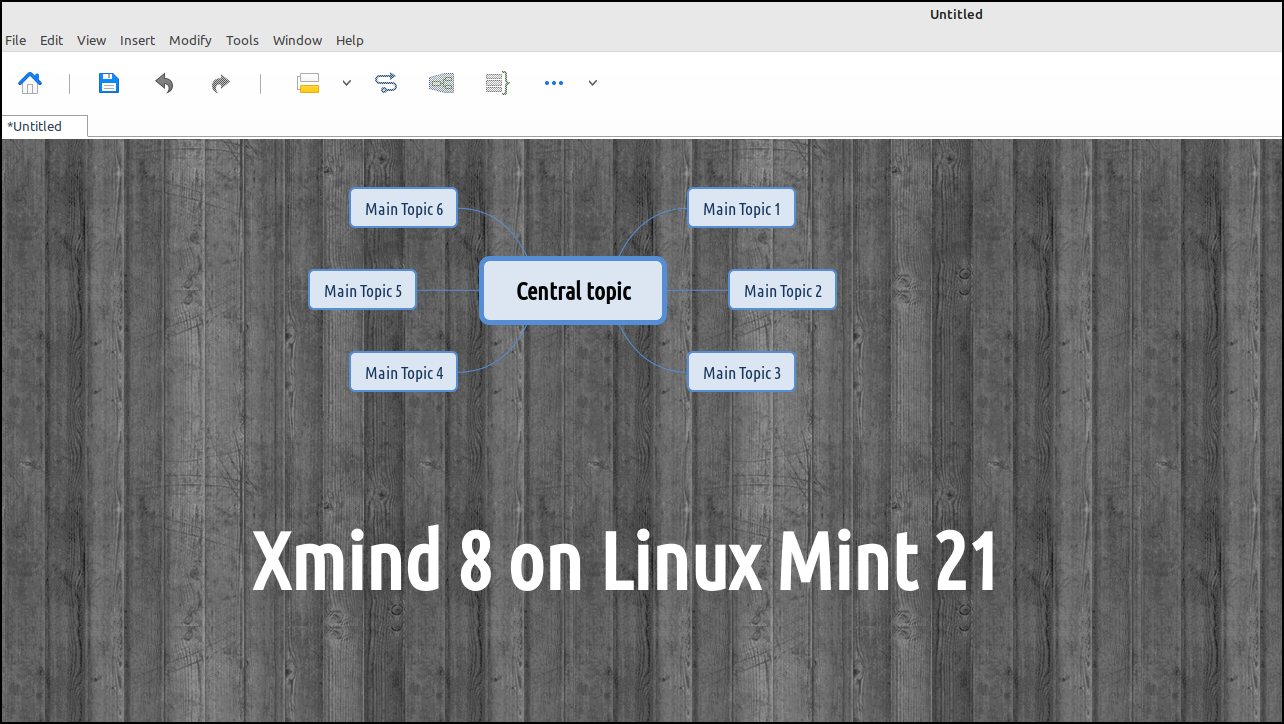The image size is (1284, 724).
Task: Add a boundary with the boundary icon
Action: pyautogui.click(x=442, y=83)
